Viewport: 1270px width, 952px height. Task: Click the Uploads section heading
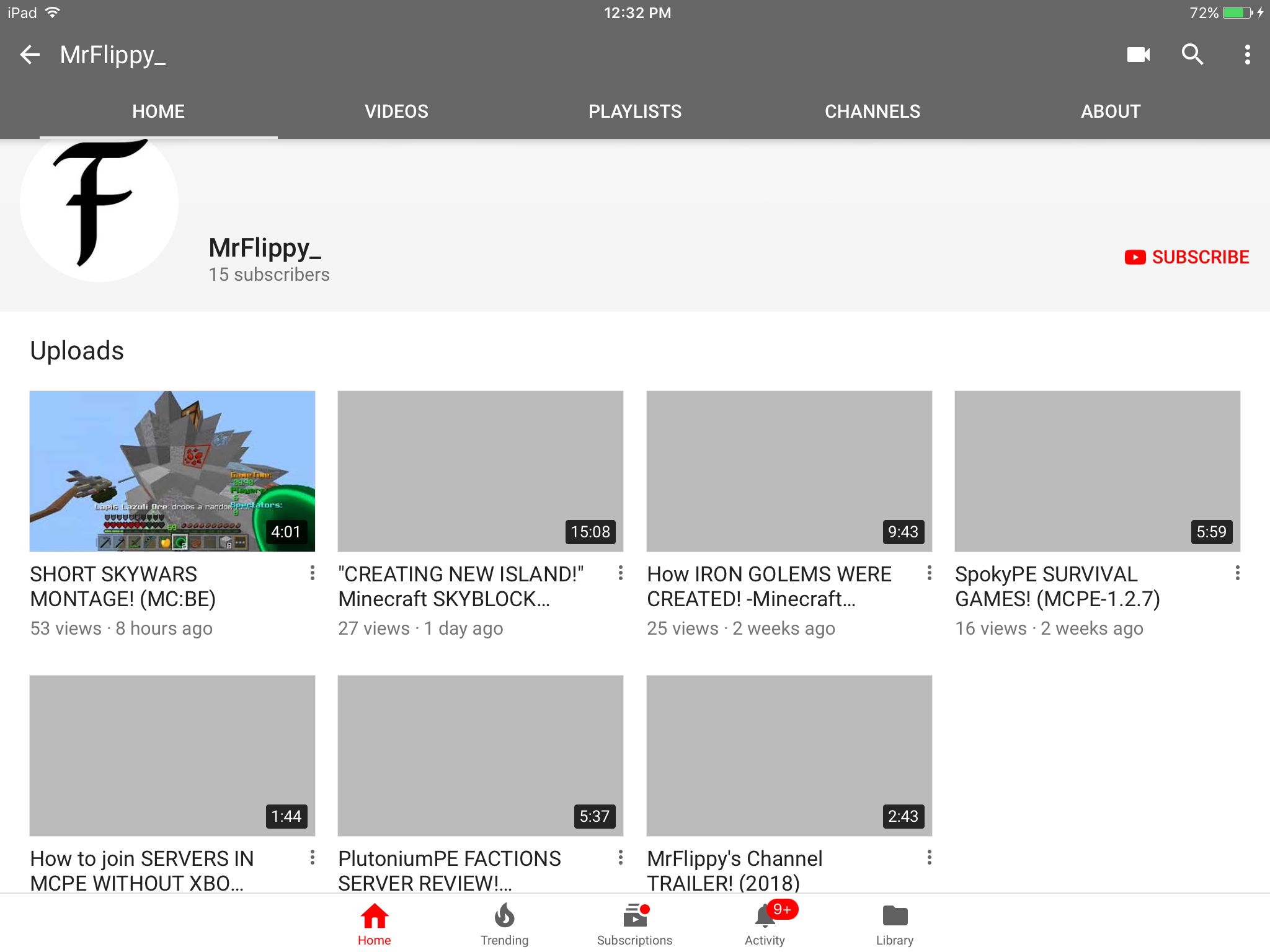pos(77,351)
